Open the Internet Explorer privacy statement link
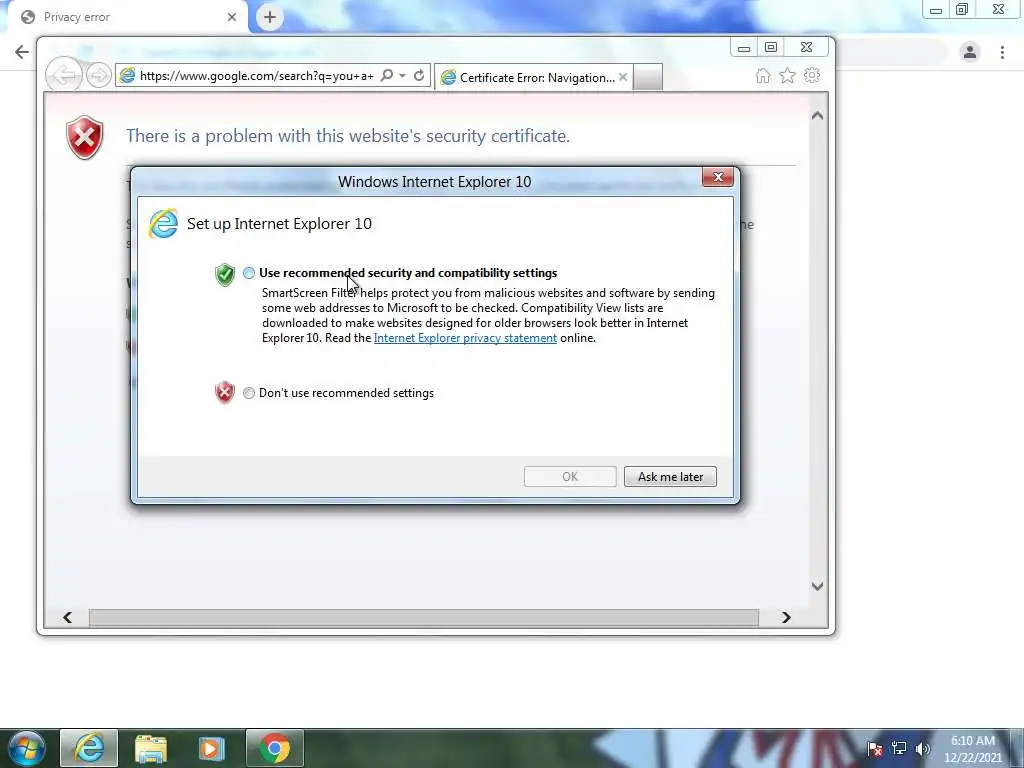Image resolution: width=1024 pixels, height=768 pixels. coord(465,338)
